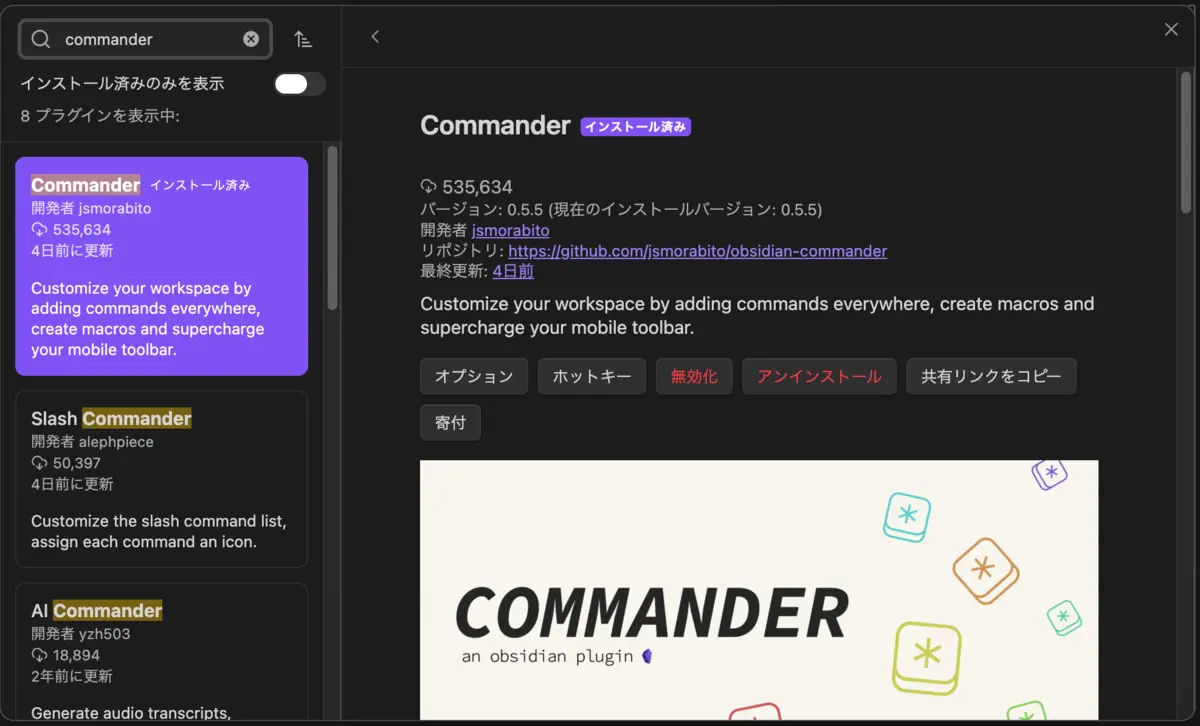Click the search magnifier icon

click(x=41, y=39)
